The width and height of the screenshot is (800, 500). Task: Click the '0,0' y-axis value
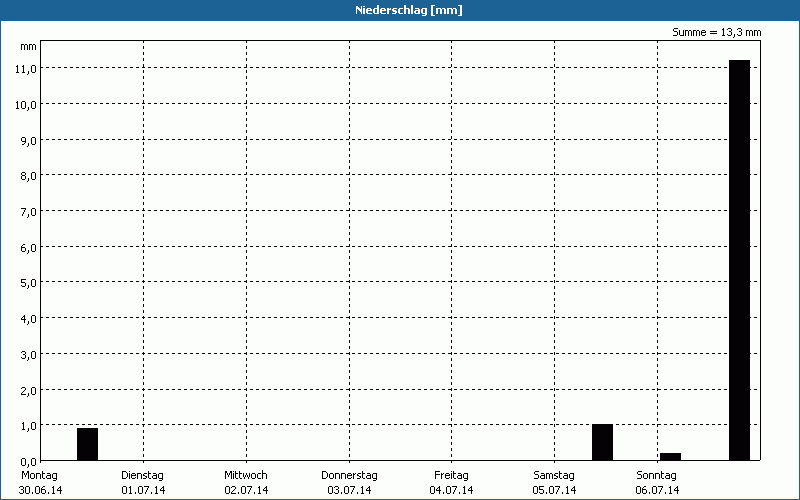pyautogui.click(x=28, y=461)
